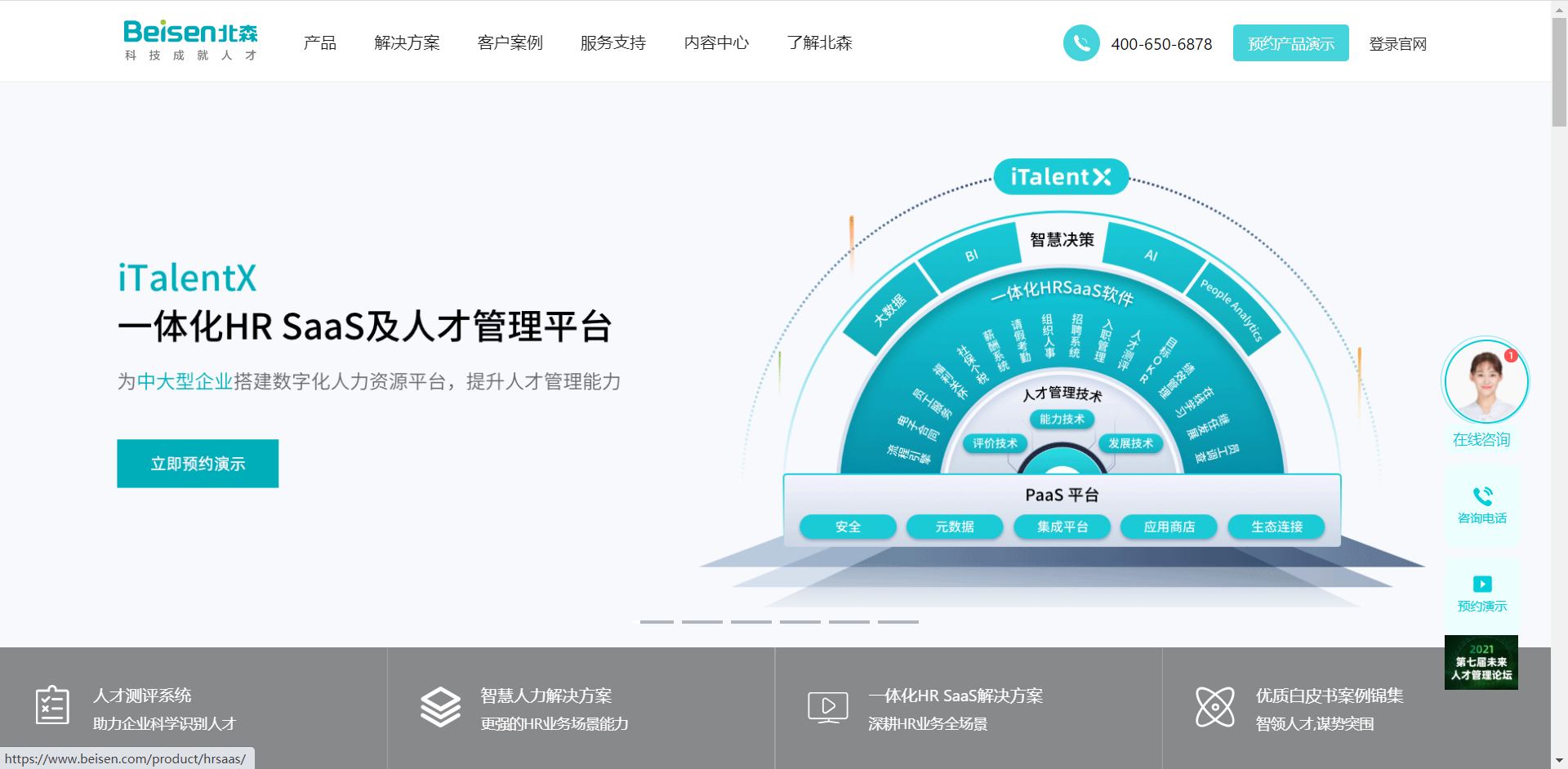Image resolution: width=1568 pixels, height=769 pixels.
Task: Click the talent assessment checklist icon
Action: [x=52, y=705]
